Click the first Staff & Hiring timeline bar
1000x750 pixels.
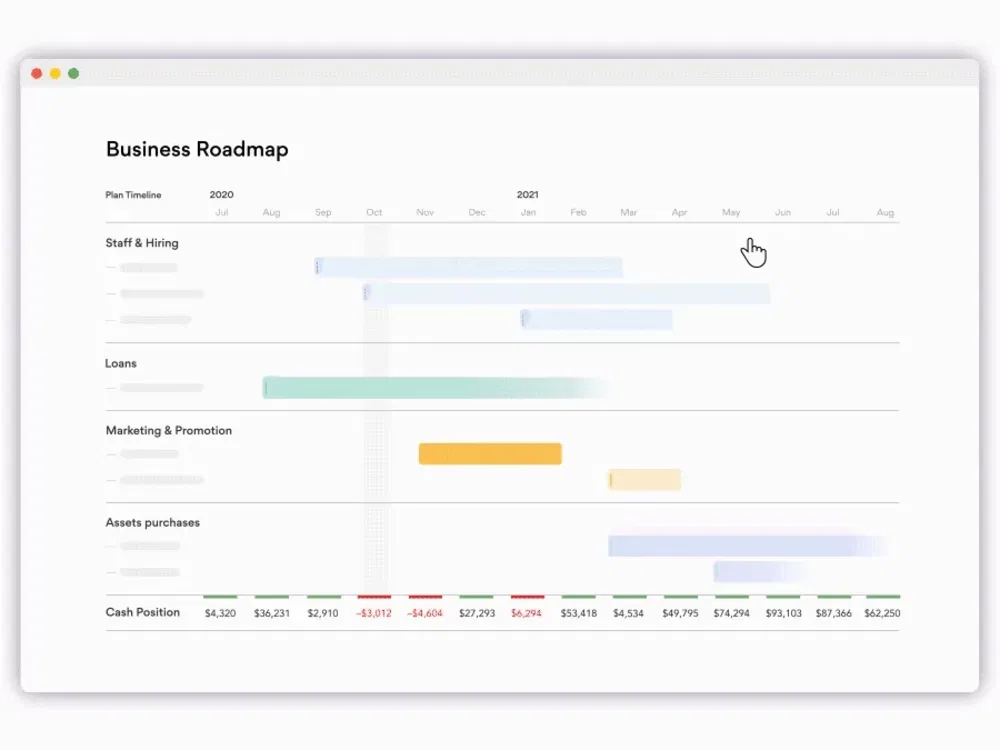point(468,267)
